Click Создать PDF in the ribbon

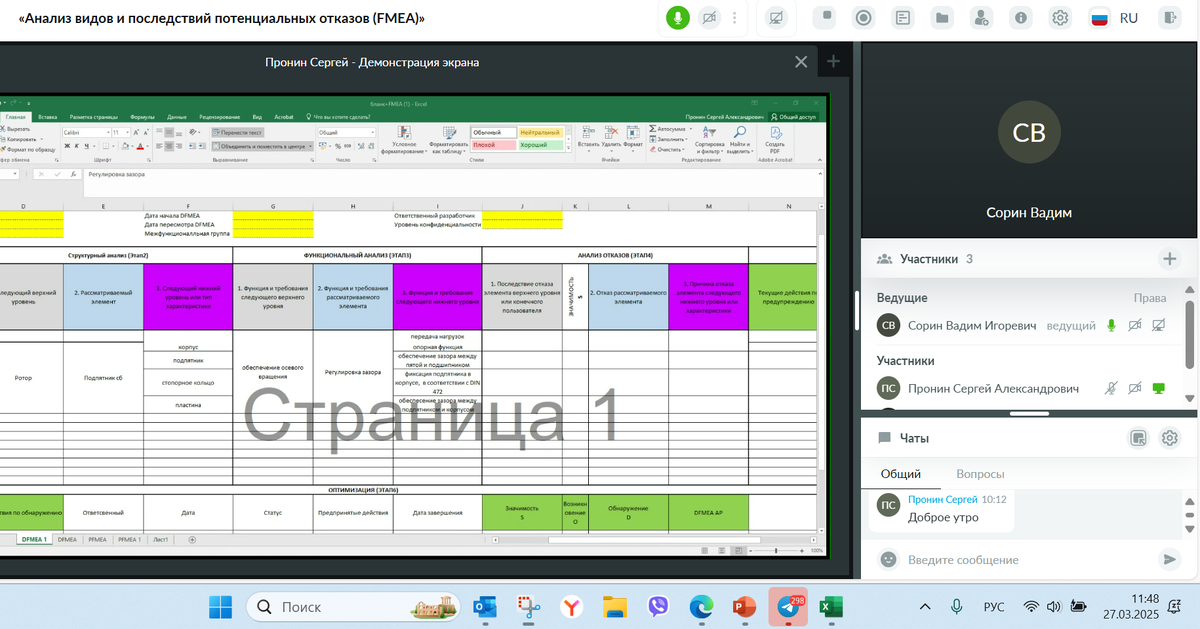click(x=775, y=142)
